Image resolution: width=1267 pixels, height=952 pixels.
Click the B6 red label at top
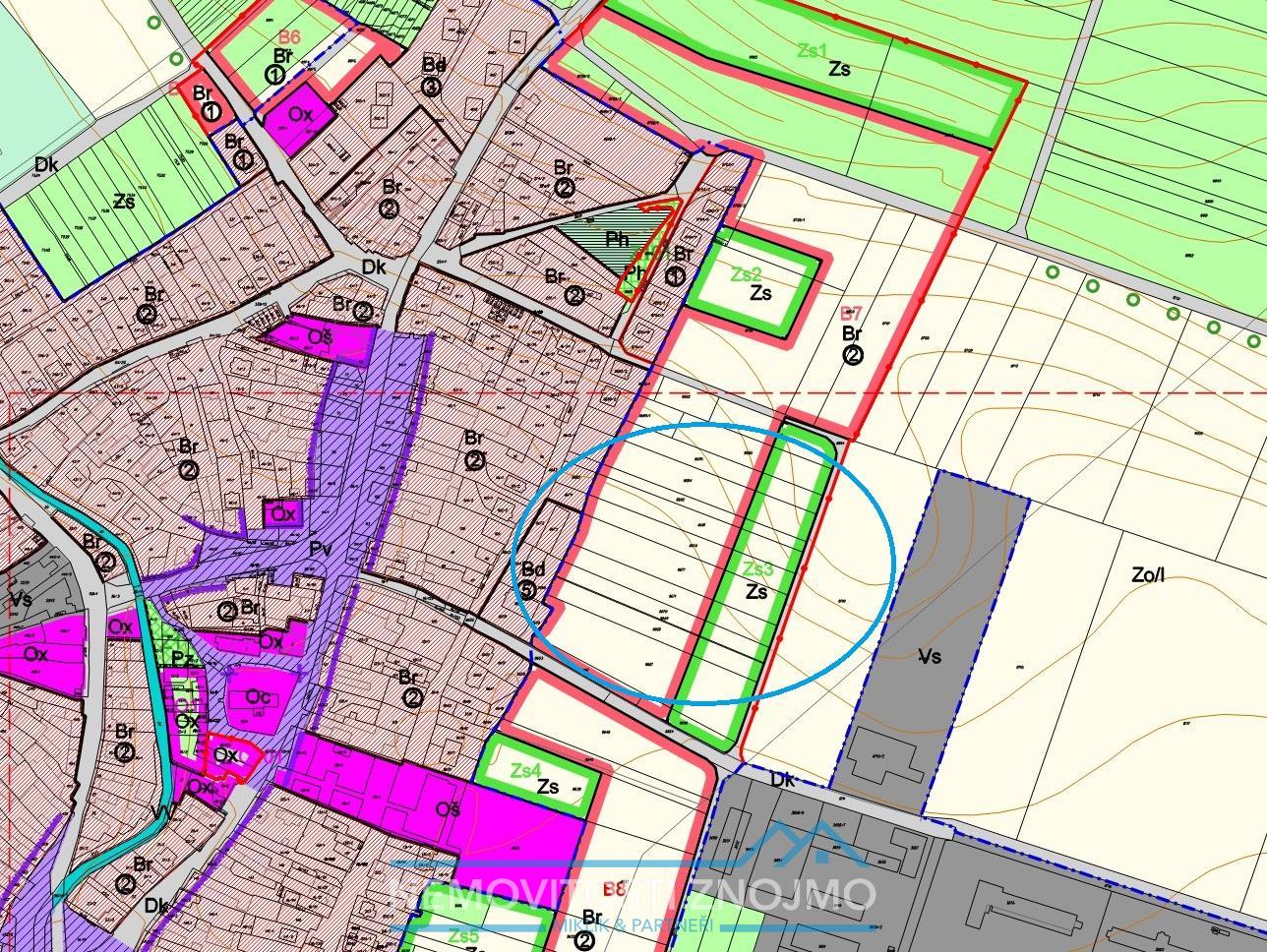point(288,37)
